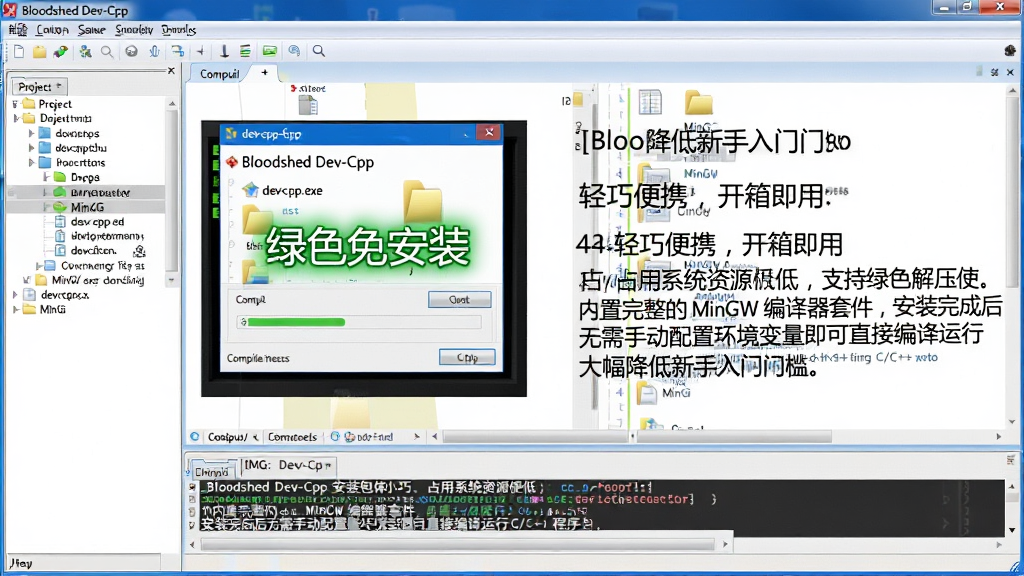
Task: Switch to the Comtoels bottom tab
Action: click(x=292, y=437)
